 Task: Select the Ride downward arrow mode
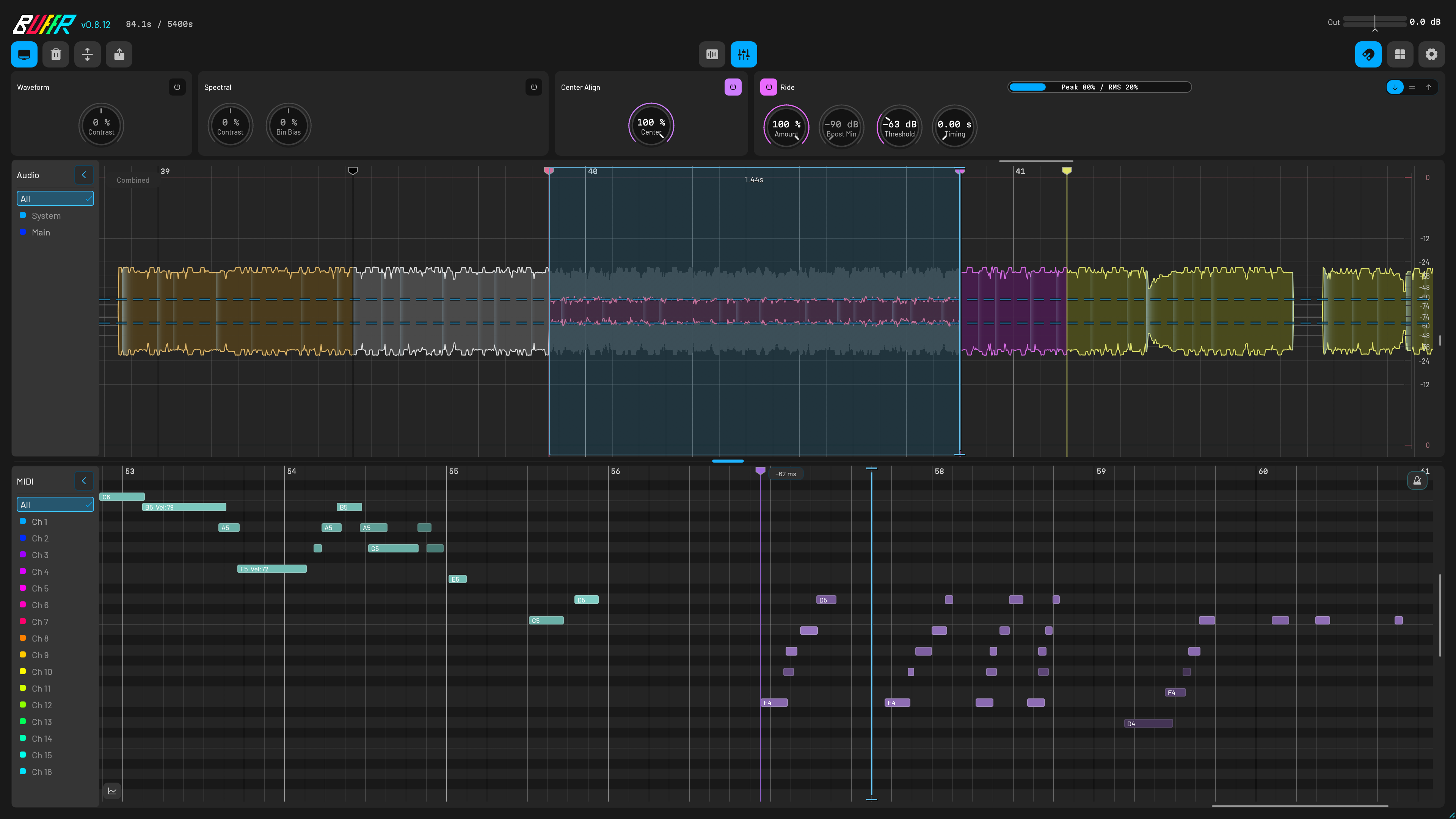pyautogui.click(x=1395, y=87)
